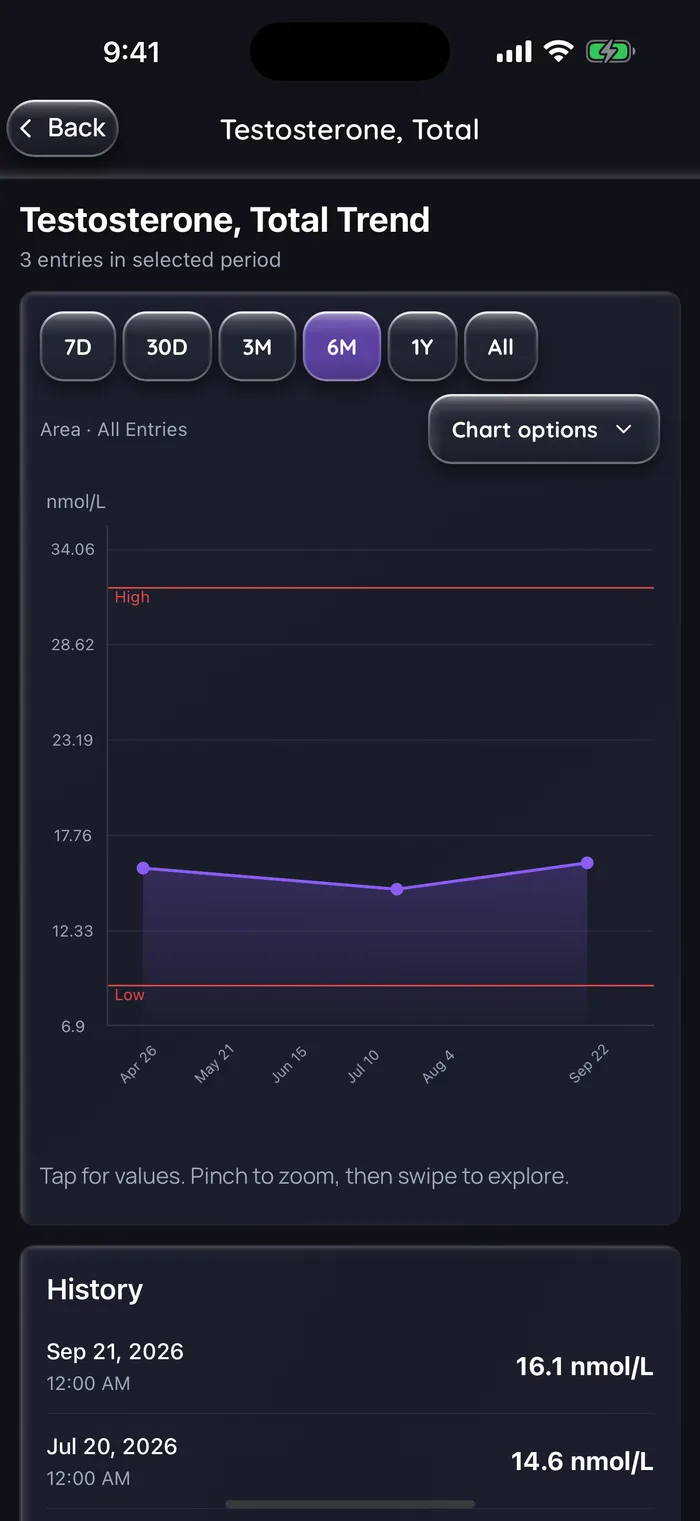Tap the Testosterone, Total header title
700x1521 pixels.
click(350, 130)
